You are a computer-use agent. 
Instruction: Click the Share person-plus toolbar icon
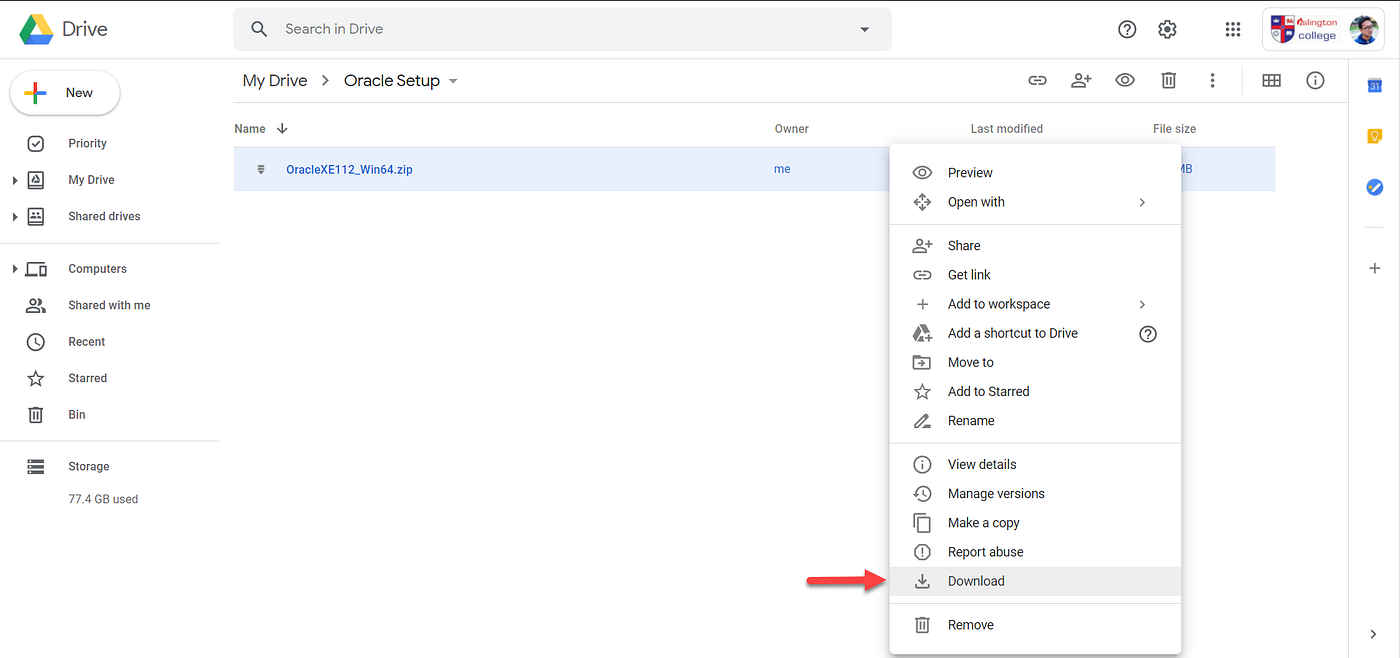coord(1081,81)
